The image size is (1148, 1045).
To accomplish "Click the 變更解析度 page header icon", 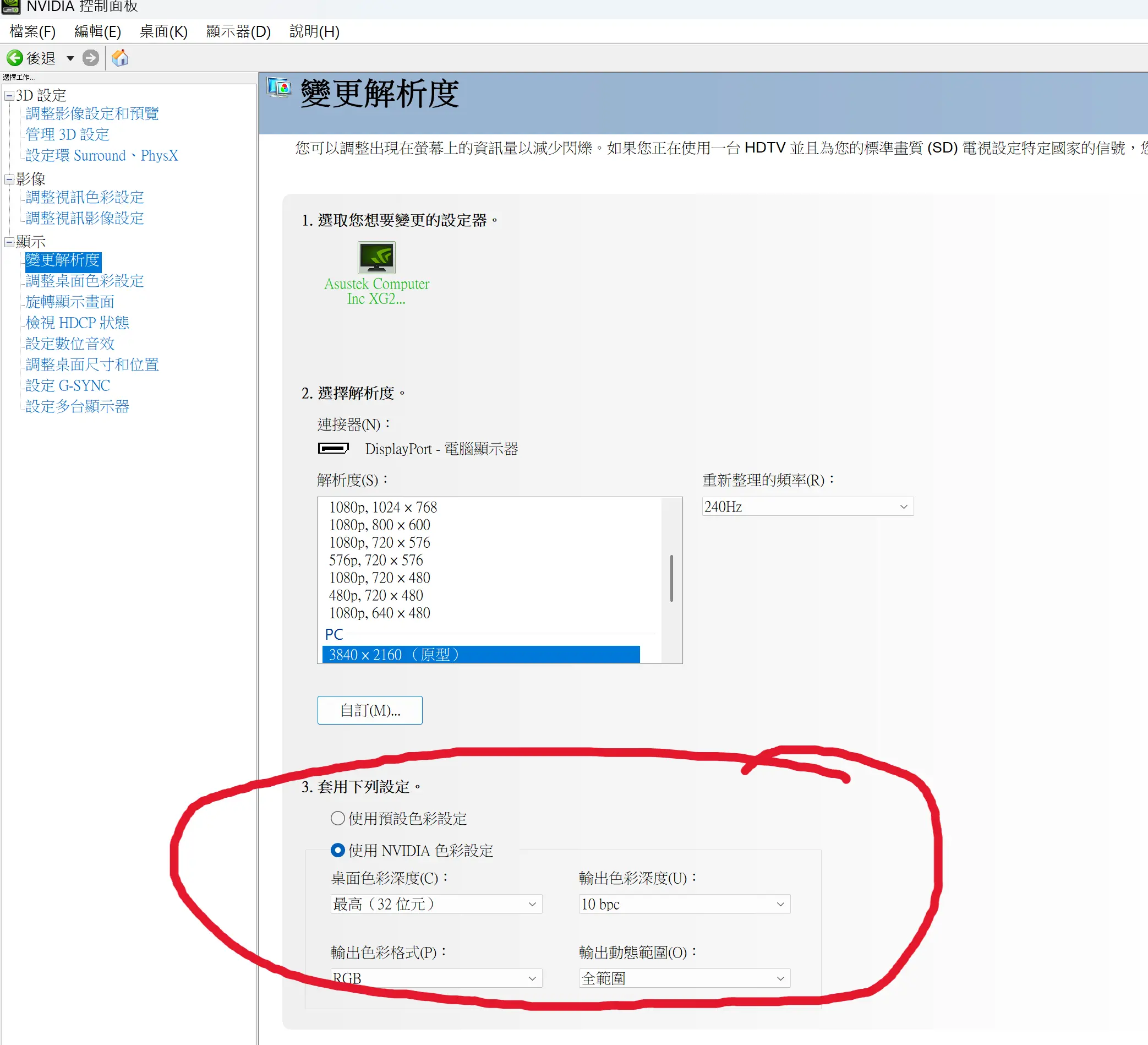I will click(279, 88).
